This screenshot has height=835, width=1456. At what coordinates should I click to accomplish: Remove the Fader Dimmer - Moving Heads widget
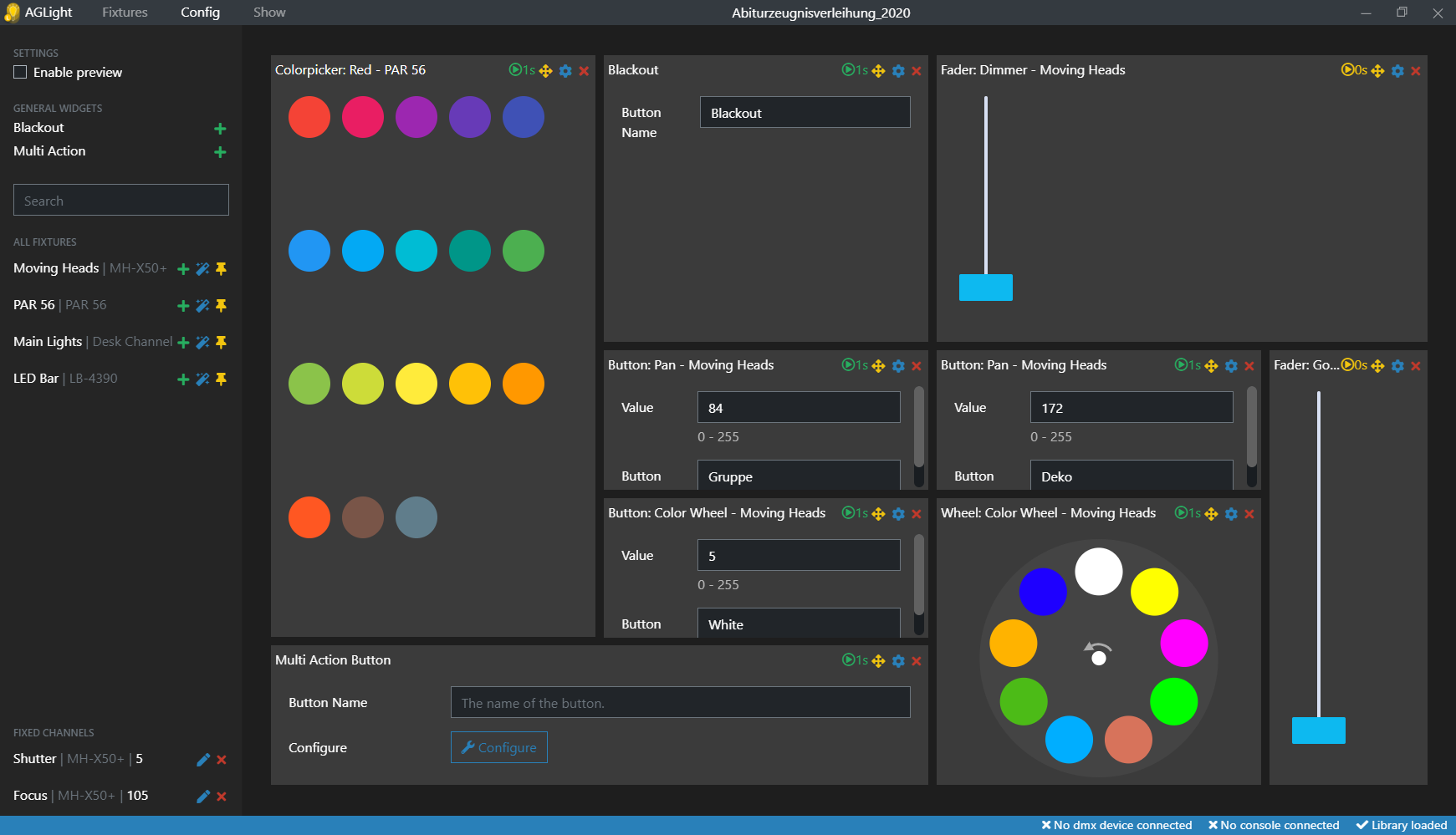point(1416,71)
